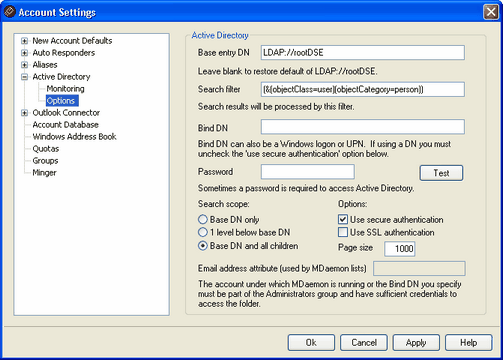Click the Ok button
Viewport: 503px width, 360px height.
(311, 343)
